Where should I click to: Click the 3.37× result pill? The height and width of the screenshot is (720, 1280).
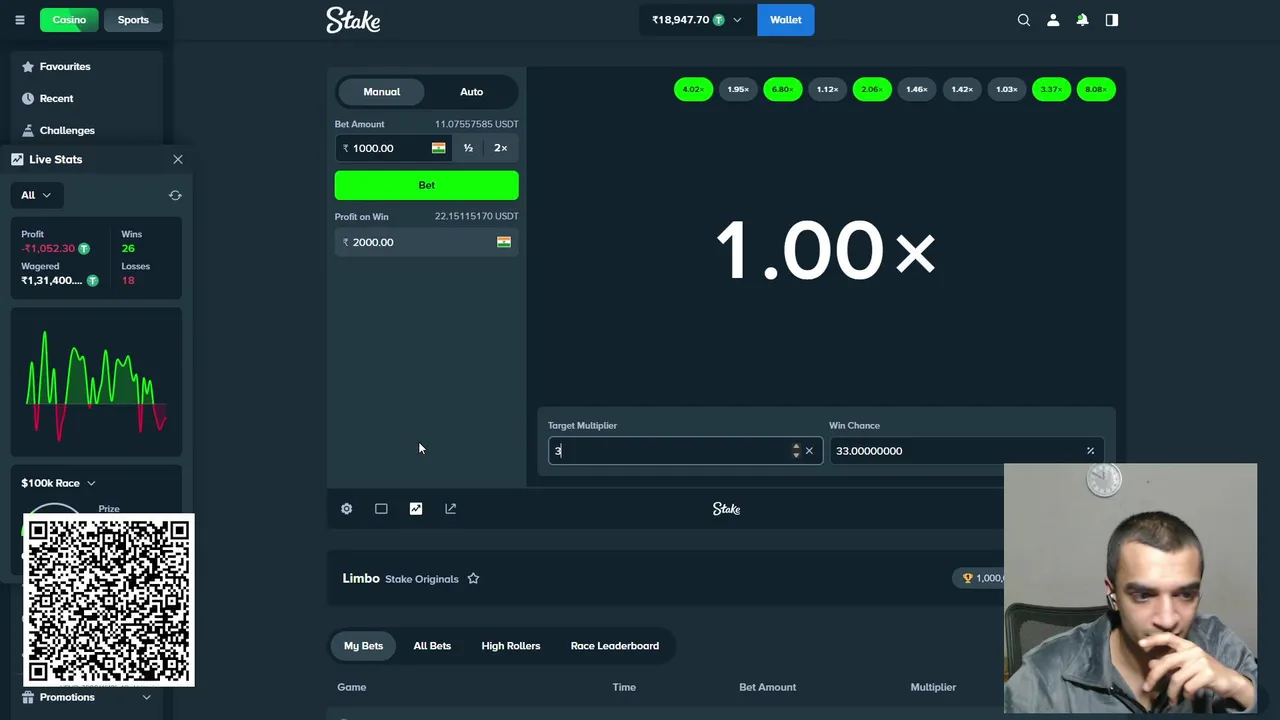click(x=1051, y=90)
